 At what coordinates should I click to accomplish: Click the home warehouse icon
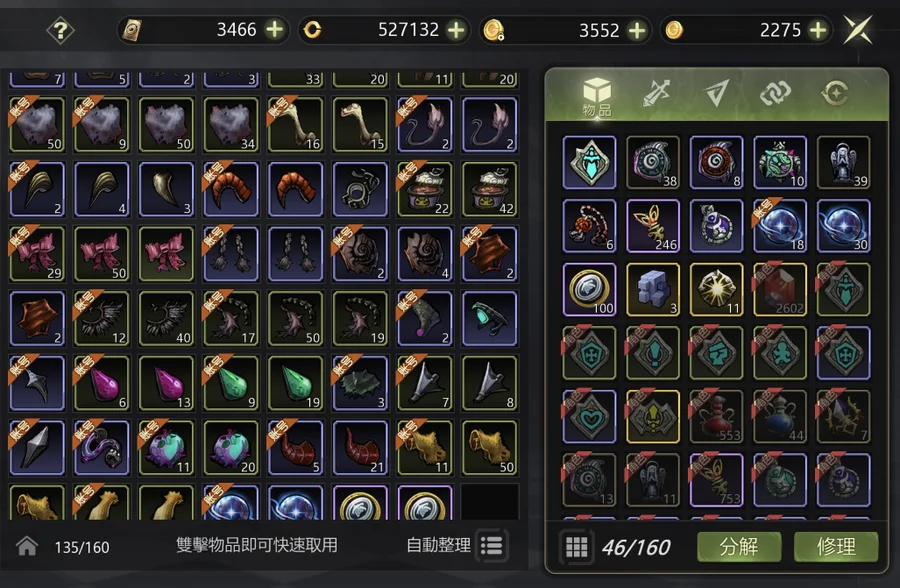[27, 546]
